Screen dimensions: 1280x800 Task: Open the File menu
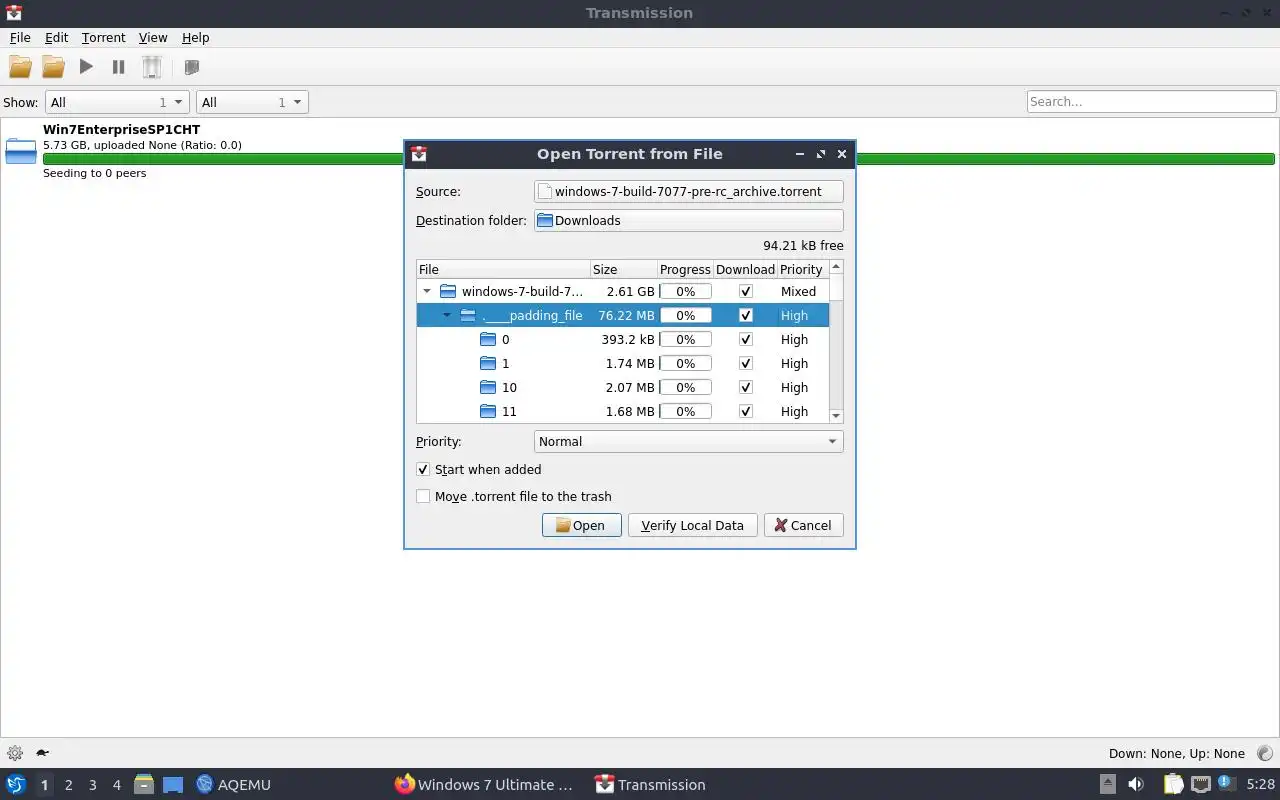pyautogui.click(x=20, y=37)
